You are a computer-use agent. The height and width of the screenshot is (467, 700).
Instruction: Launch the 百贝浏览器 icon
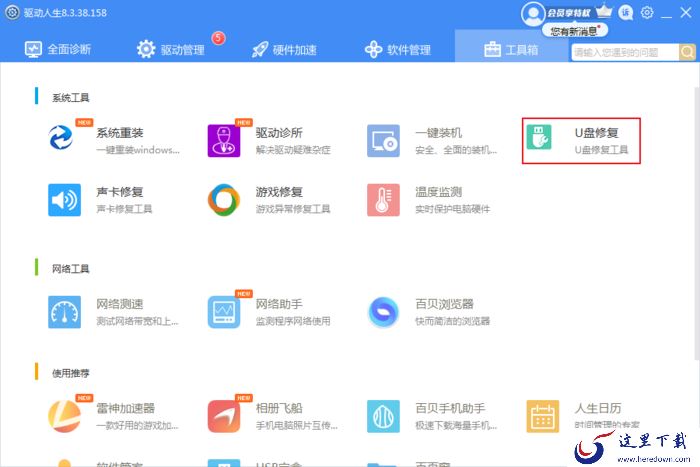[x=383, y=312]
